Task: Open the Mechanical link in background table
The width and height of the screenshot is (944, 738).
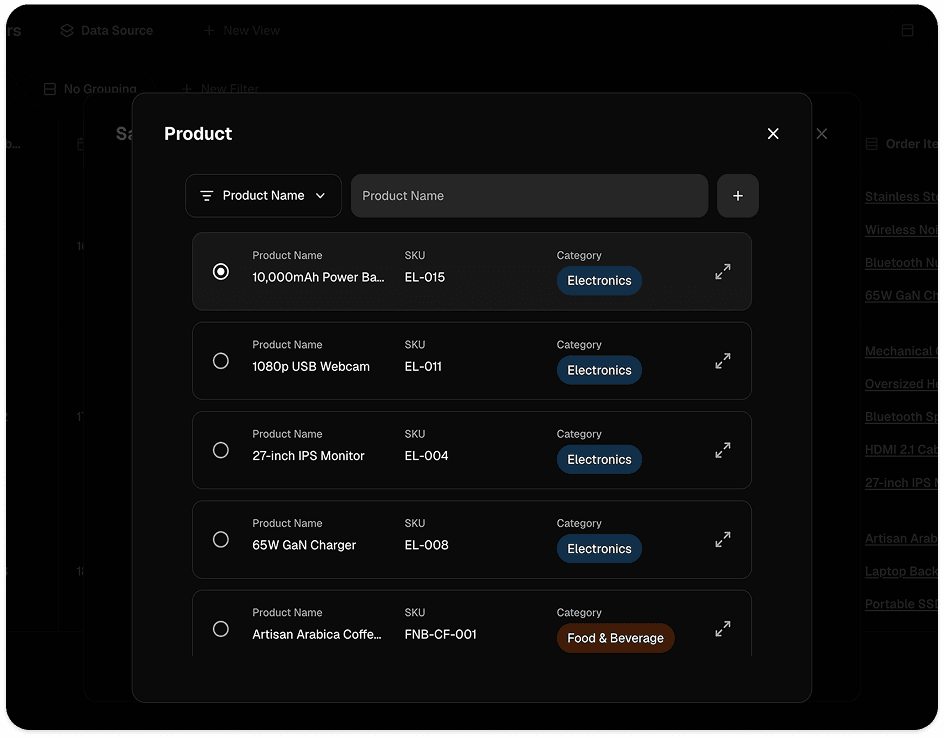Action: coord(901,351)
